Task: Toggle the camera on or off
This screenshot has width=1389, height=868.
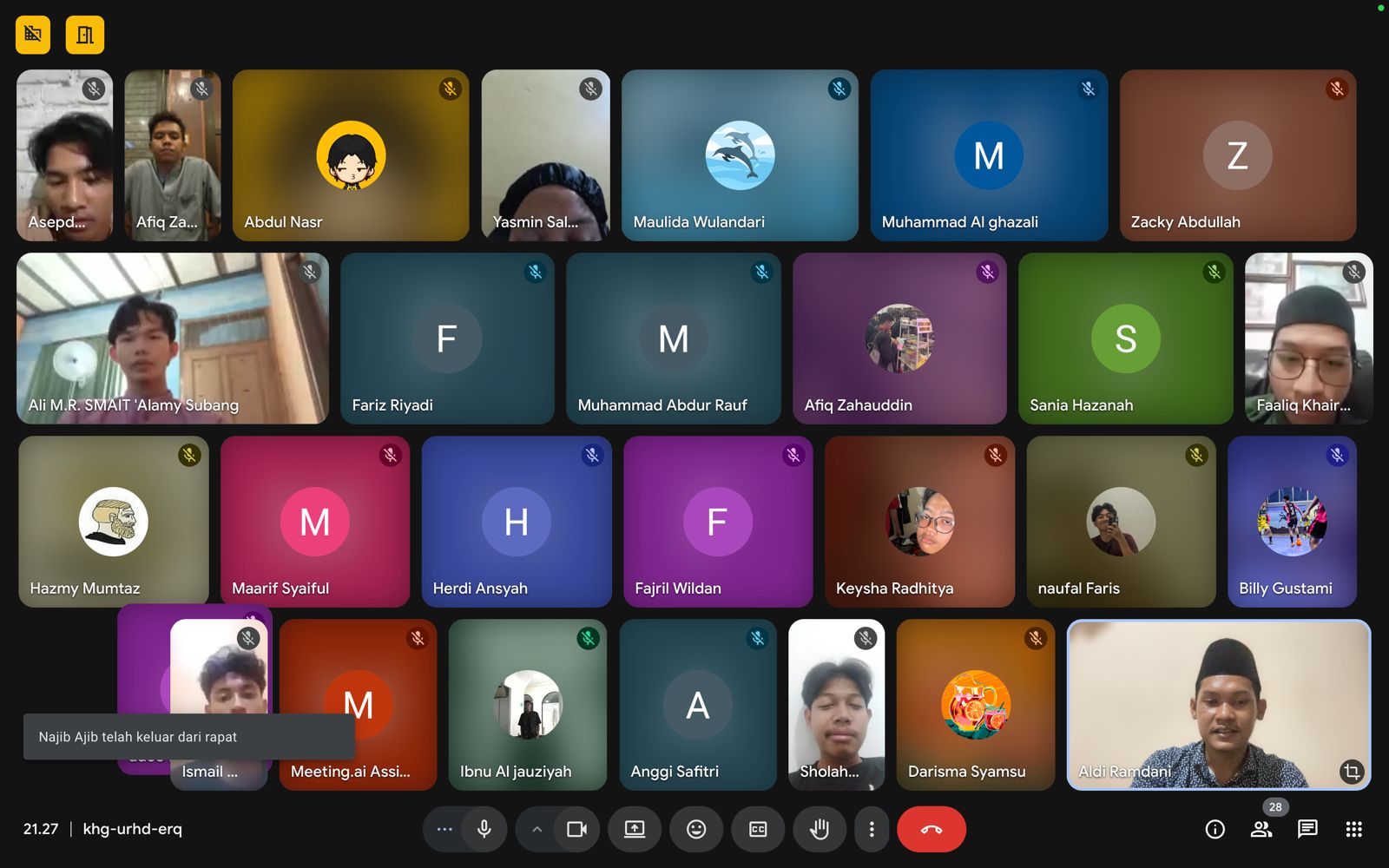Action: coord(576,829)
